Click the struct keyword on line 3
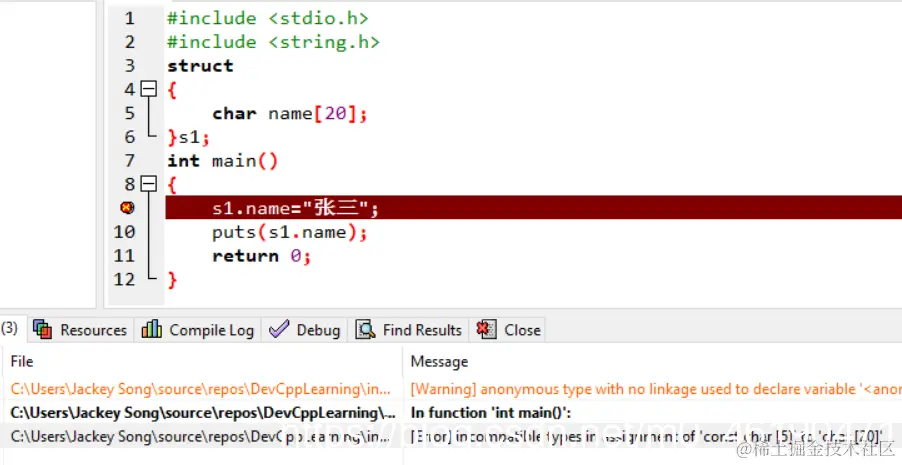 pyautogui.click(x=200, y=66)
